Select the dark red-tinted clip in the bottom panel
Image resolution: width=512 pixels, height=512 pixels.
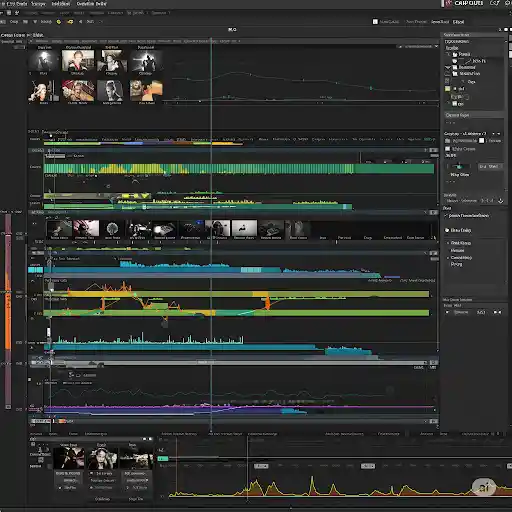[69, 459]
